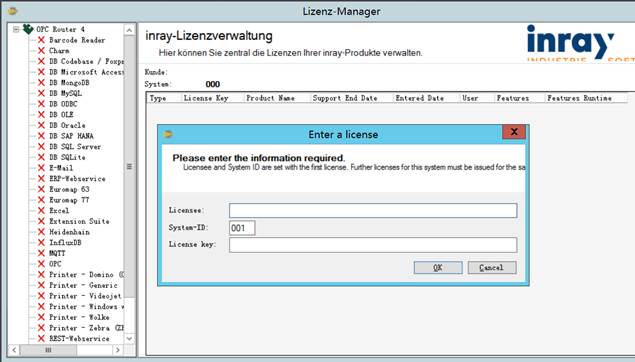Click the Support End Date column header
Screen dimensions: 635x362
(x=345, y=98)
